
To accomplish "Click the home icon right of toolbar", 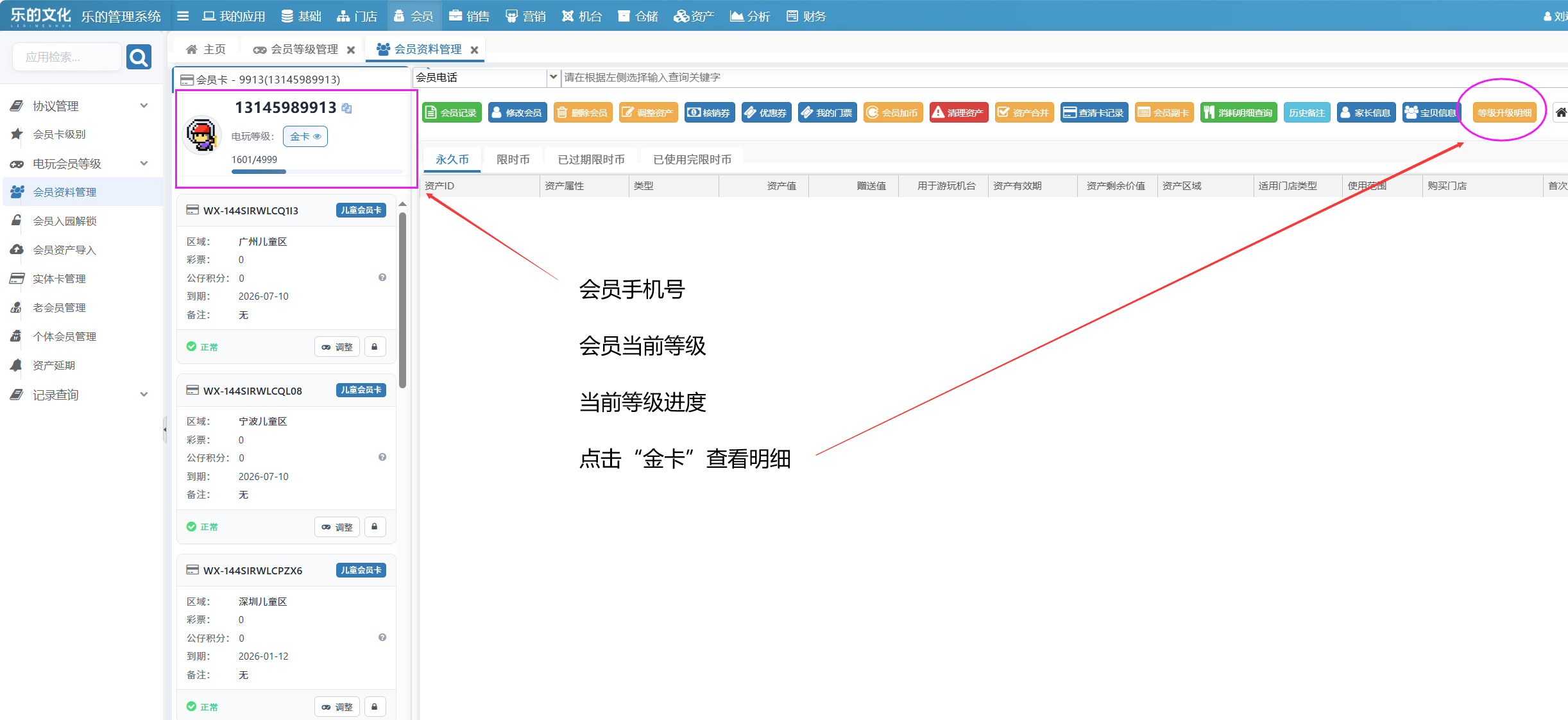I will coord(1560,113).
